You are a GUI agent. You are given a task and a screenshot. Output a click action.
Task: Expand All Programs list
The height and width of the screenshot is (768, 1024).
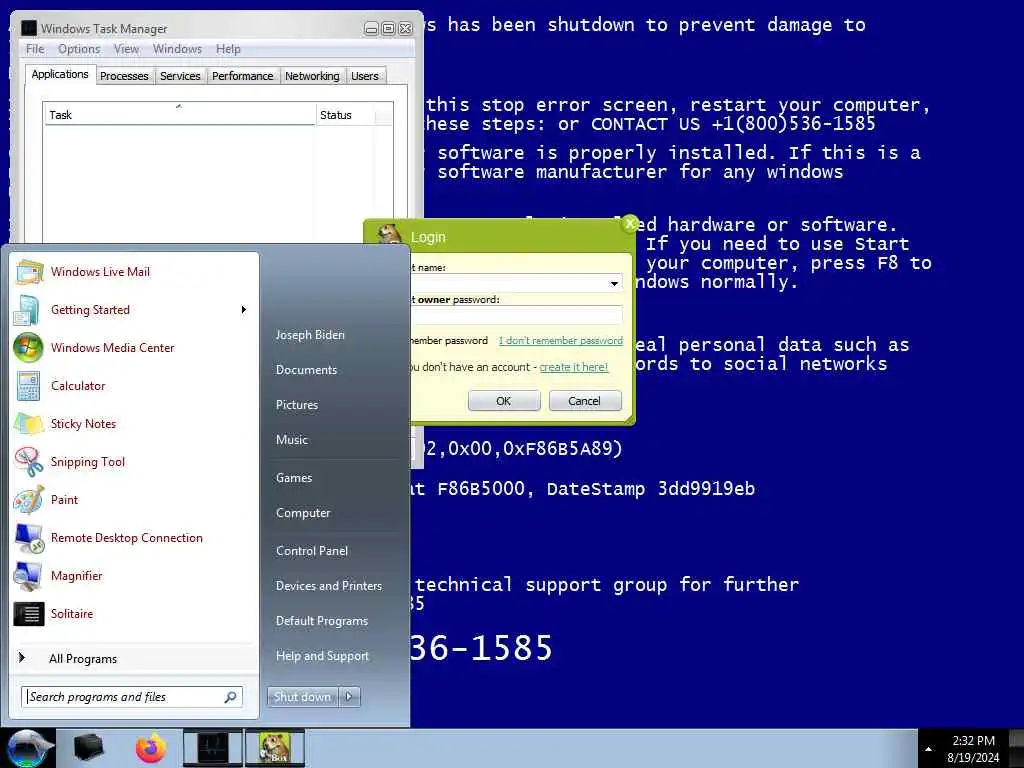click(x=83, y=659)
